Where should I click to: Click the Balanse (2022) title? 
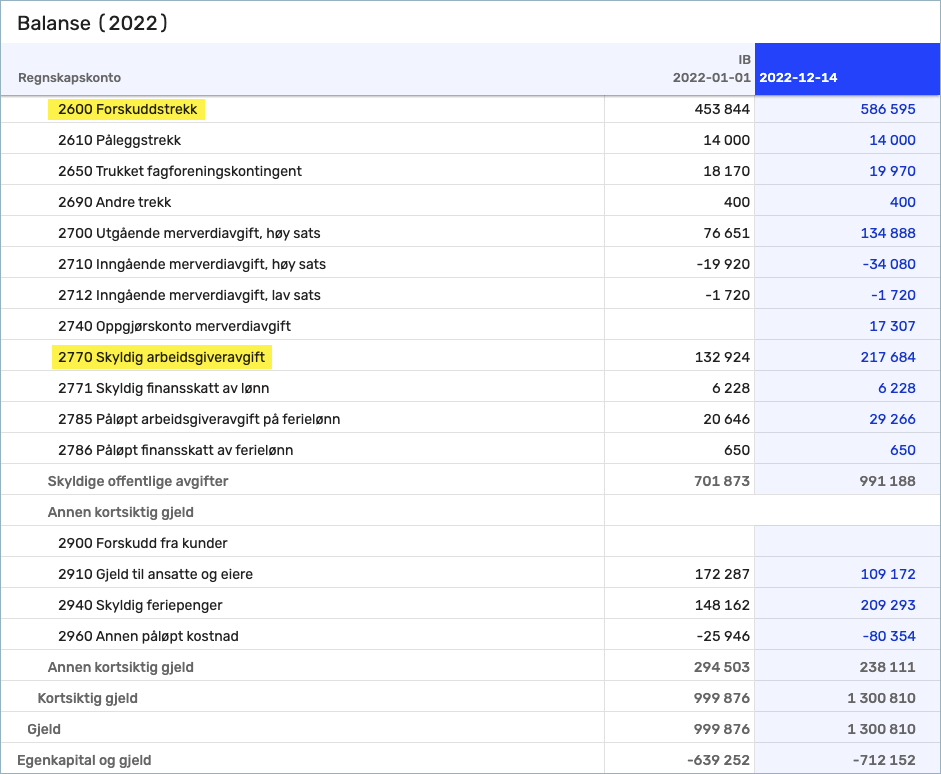click(92, 23)
